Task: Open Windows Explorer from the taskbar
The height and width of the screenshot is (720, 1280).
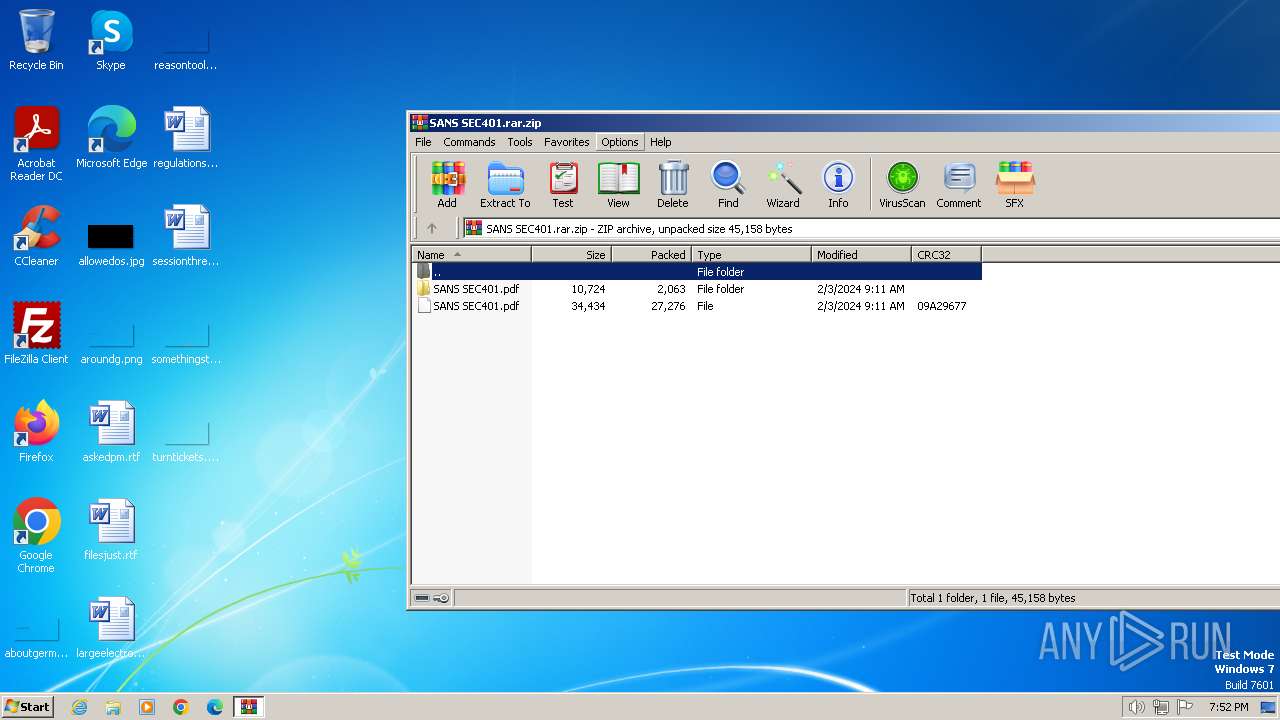Action: pyautogui.click(x=113, y=707)
